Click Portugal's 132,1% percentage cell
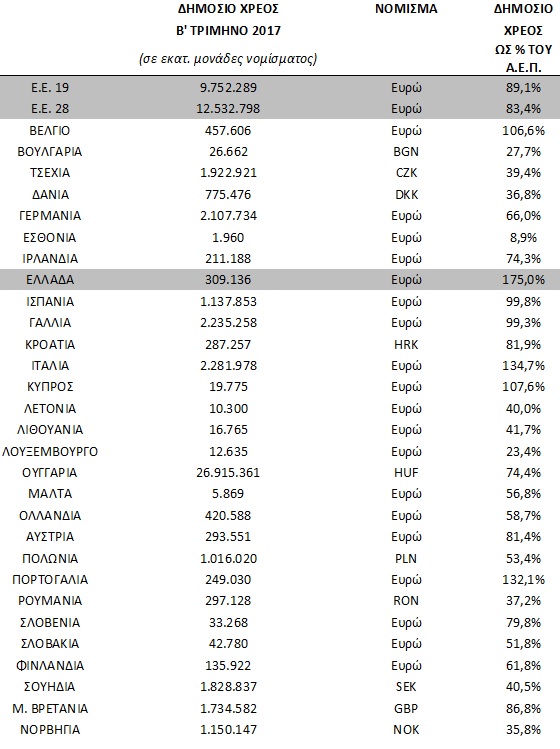Image resolution: width=560 pixels, height=749 pixels. point(523,580)
